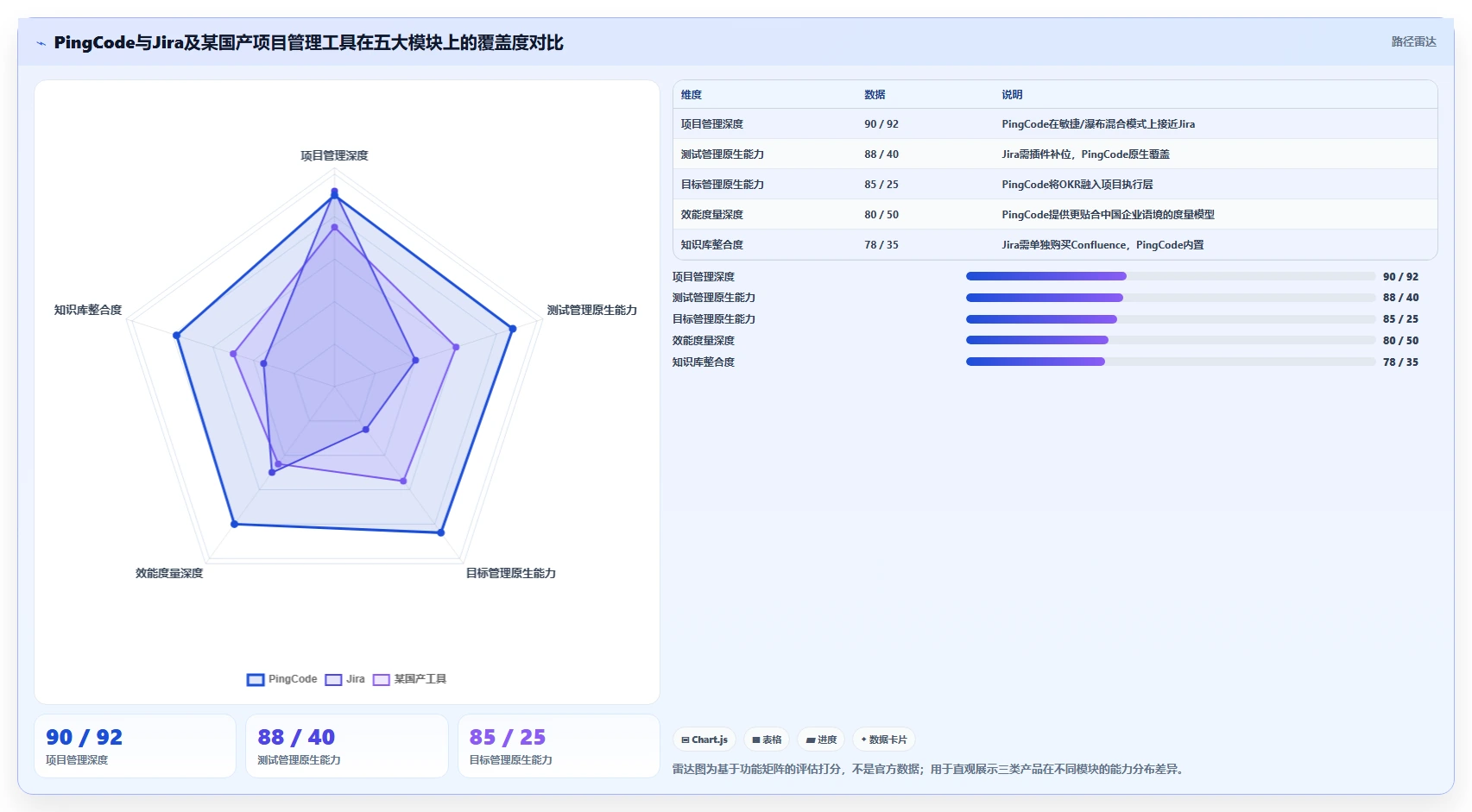Click the 90 / 92 value beside the progress bar
The width and height of the screenshot is (1472, 812).
click(x=1400, y=277)
